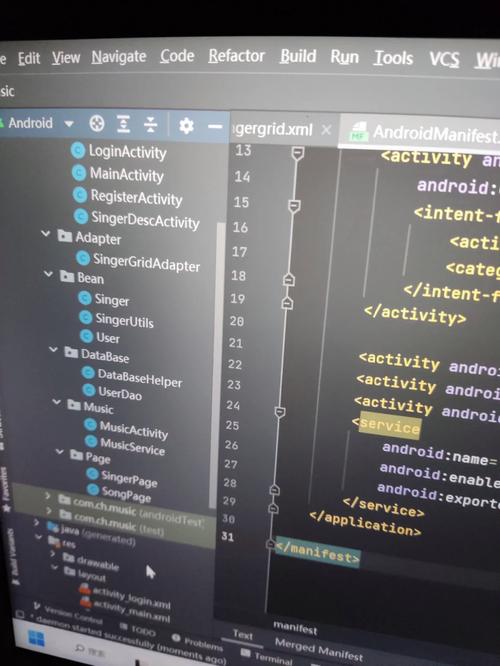Viewport: 500px width, 666px height.
Task: Open the Refactor menu
Action: 237,56
